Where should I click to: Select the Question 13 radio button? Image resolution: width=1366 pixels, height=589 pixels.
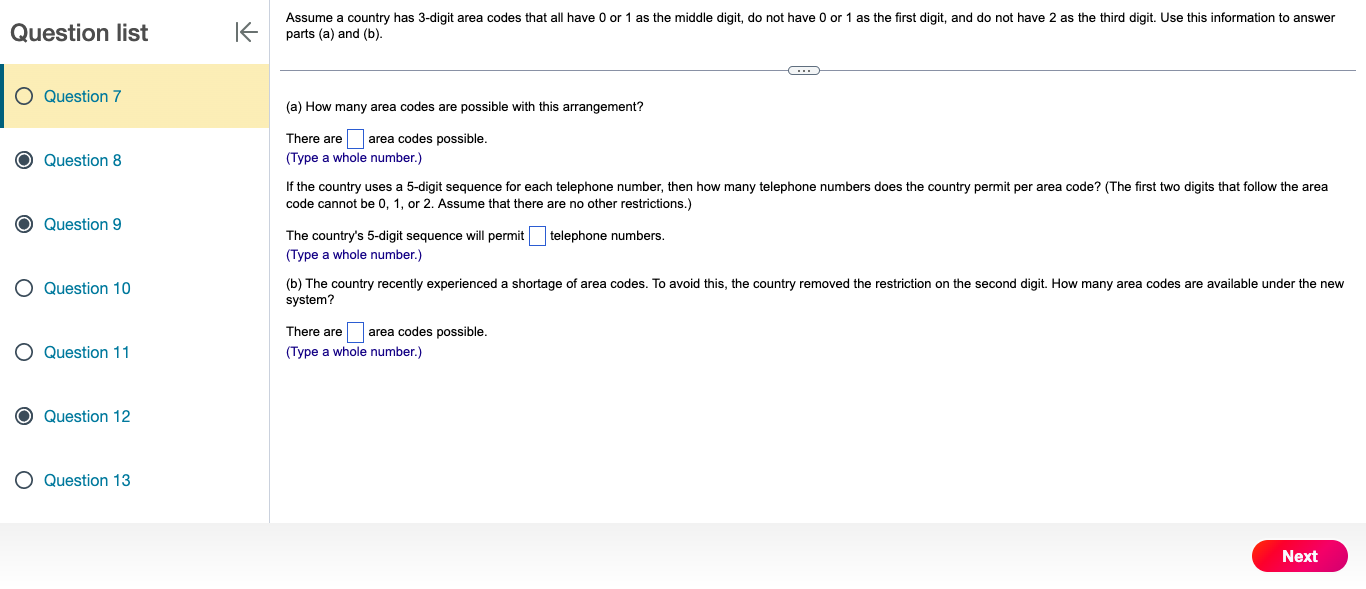point(23,480)
